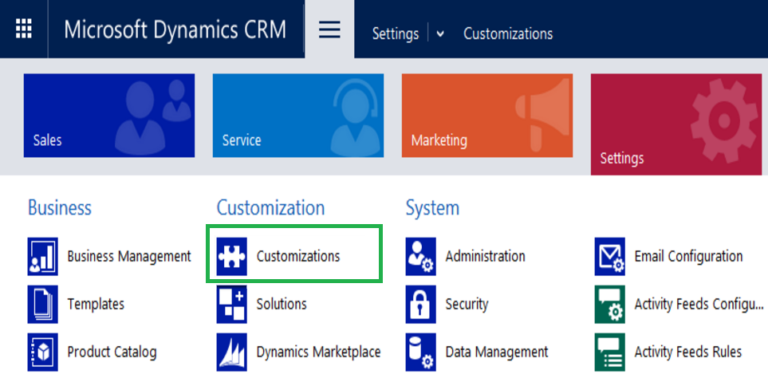Click the Dynamics Marketplace sail icon

click(232, 352)
